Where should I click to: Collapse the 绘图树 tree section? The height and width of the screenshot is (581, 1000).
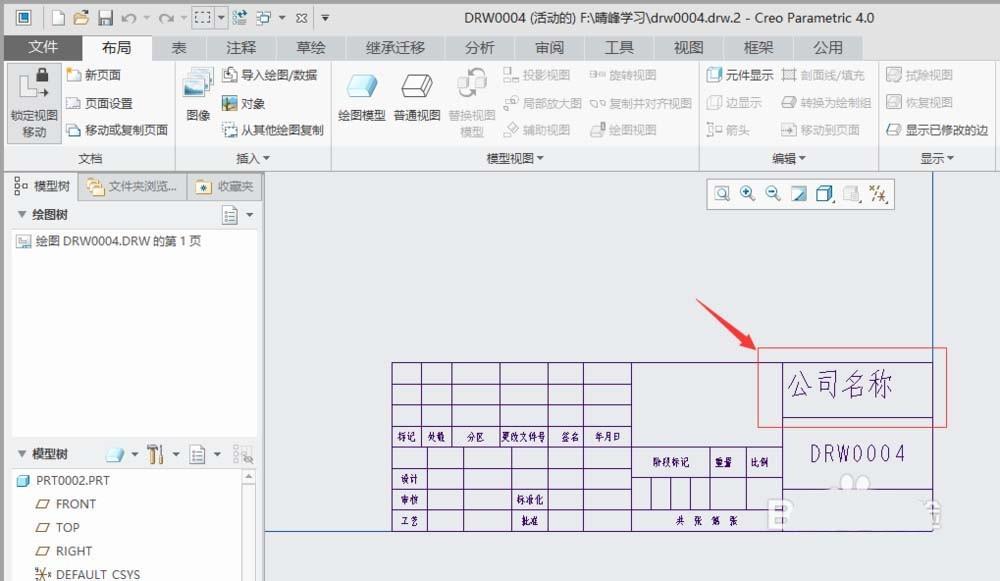[x=22, y=212]
